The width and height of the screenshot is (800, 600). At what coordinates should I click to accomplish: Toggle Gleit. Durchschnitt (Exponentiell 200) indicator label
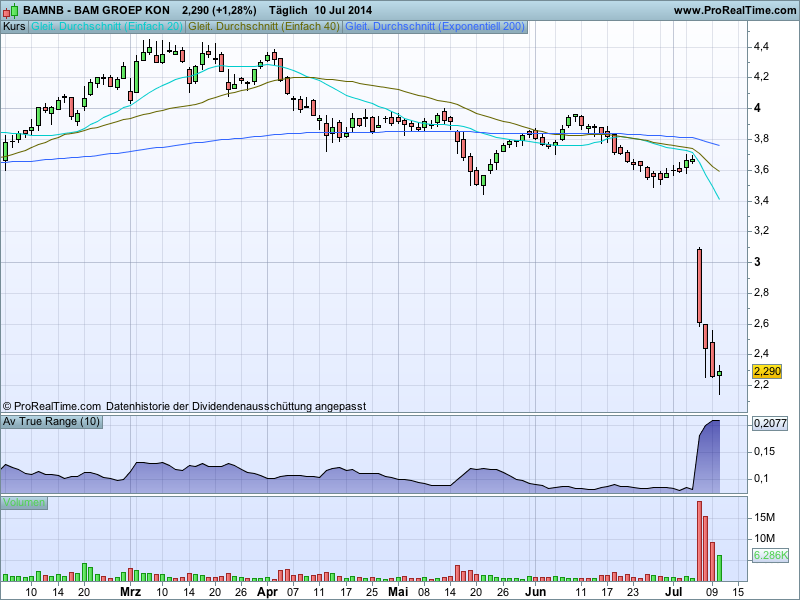435,27
